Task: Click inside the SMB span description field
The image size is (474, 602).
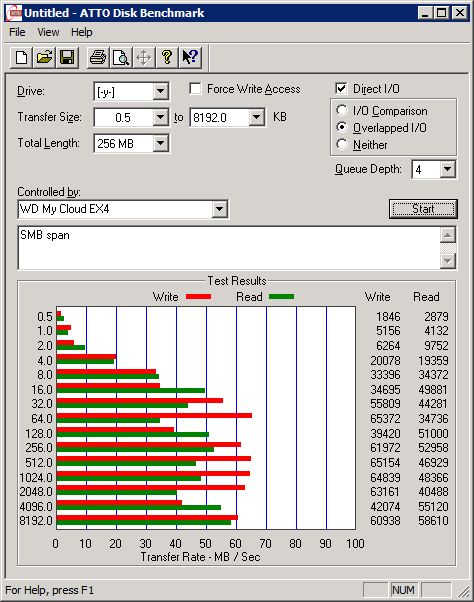Action: pyautogui.click(x=229, y=248)
